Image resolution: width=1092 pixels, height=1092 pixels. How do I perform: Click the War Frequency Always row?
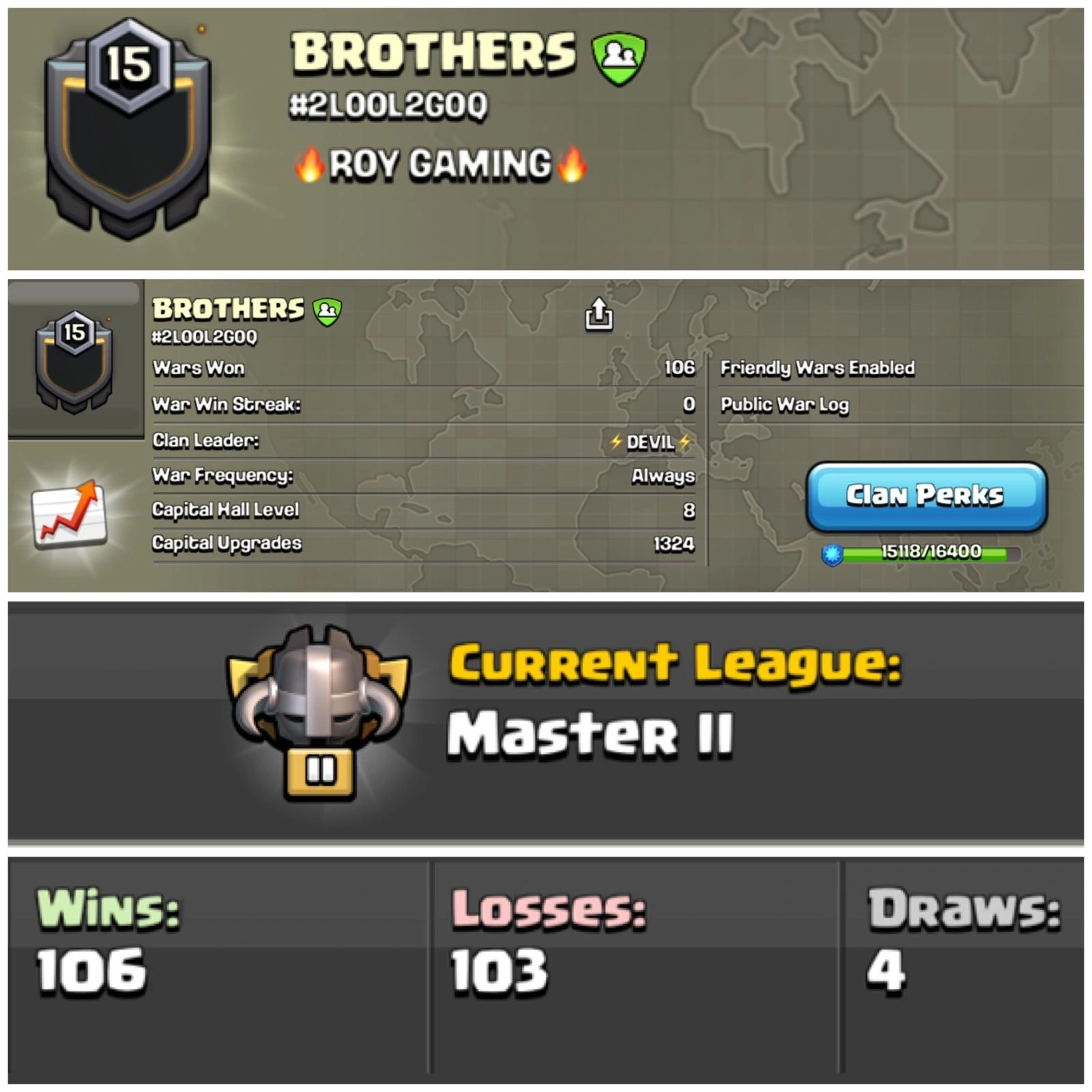(424, 475)
